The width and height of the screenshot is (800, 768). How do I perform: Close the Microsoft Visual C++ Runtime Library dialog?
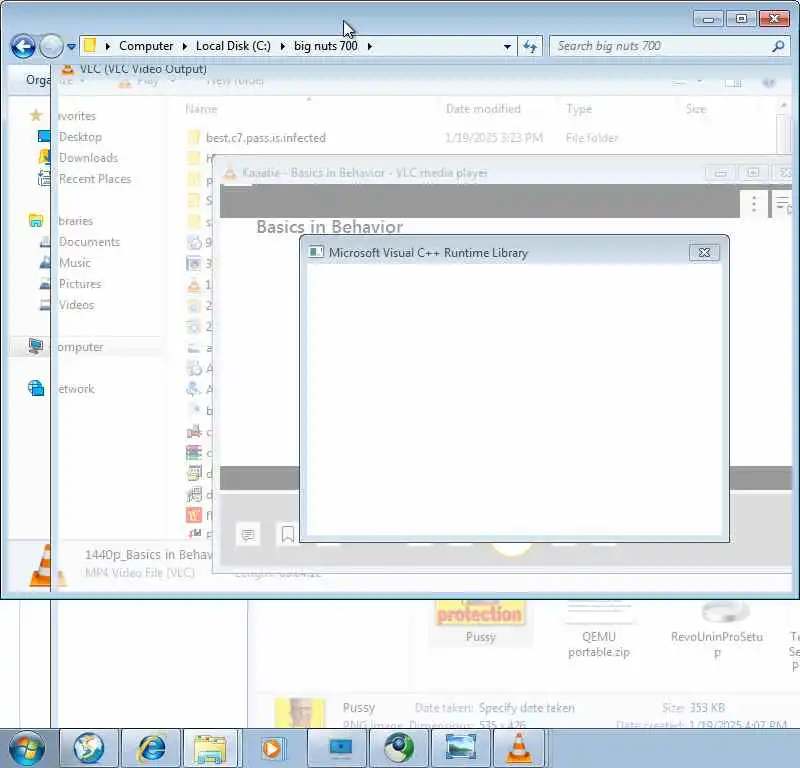pos(704,253)
